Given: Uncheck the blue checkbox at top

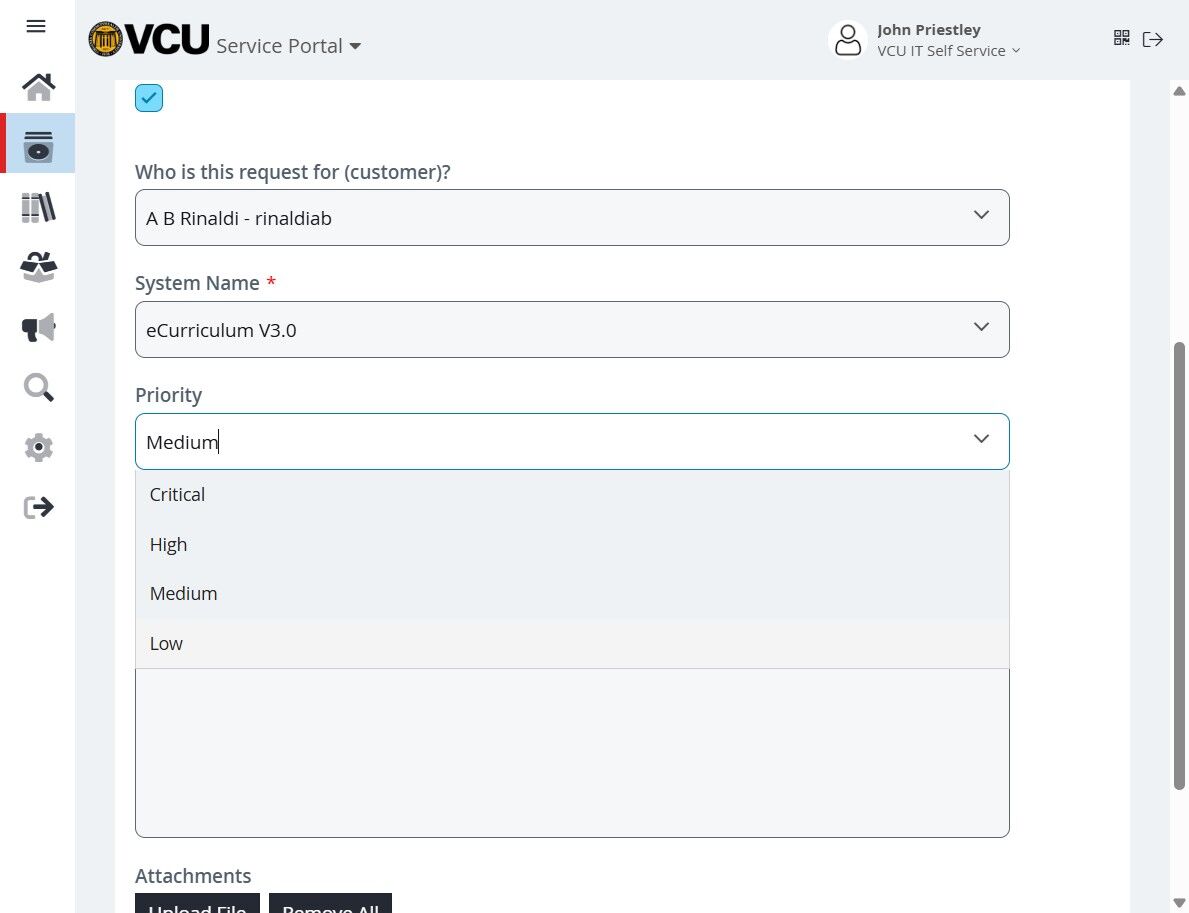Looking at the screenshot, I should click(x=149, y=98).
